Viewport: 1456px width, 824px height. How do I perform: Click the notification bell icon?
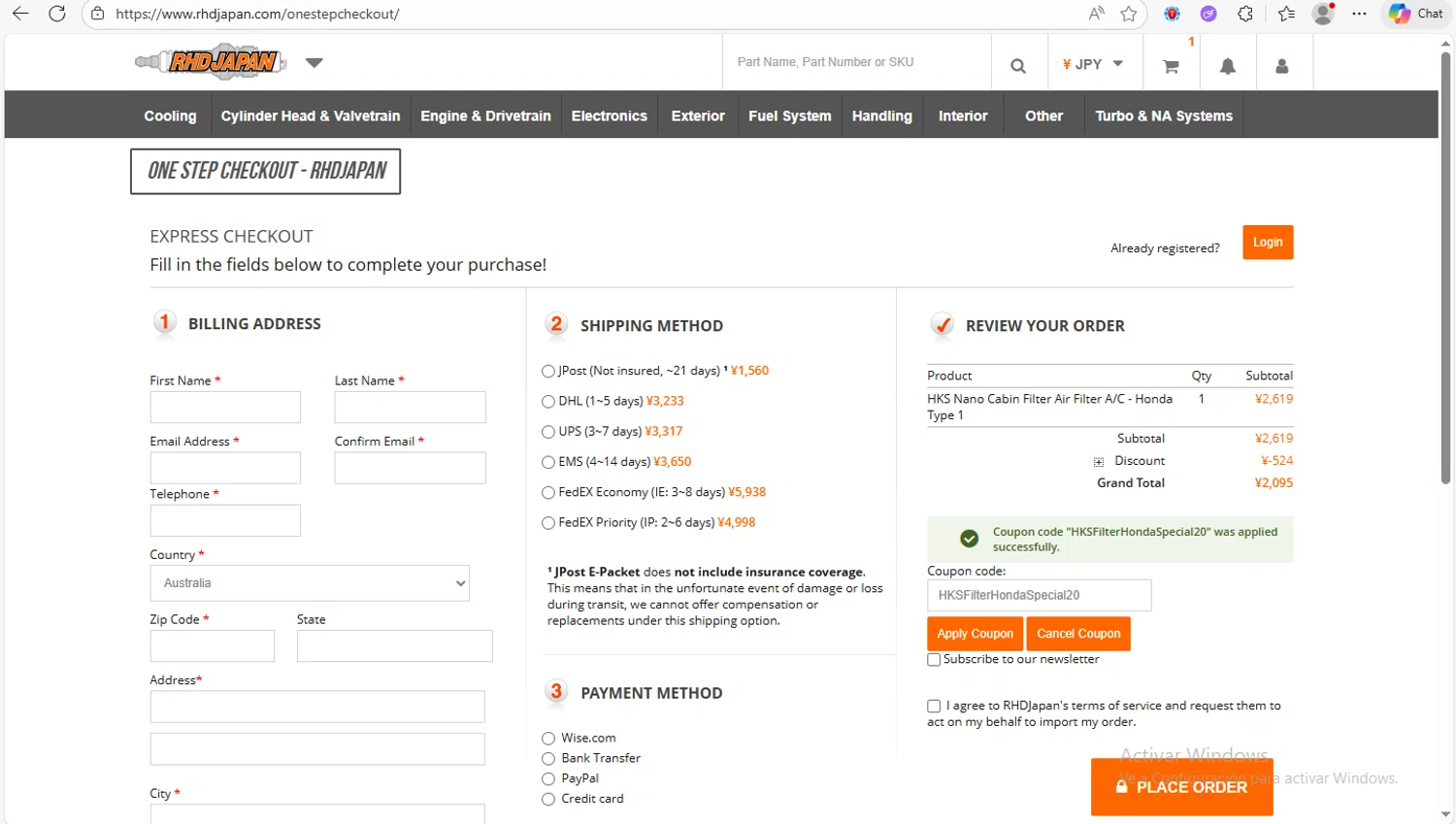pos(1227,66)
